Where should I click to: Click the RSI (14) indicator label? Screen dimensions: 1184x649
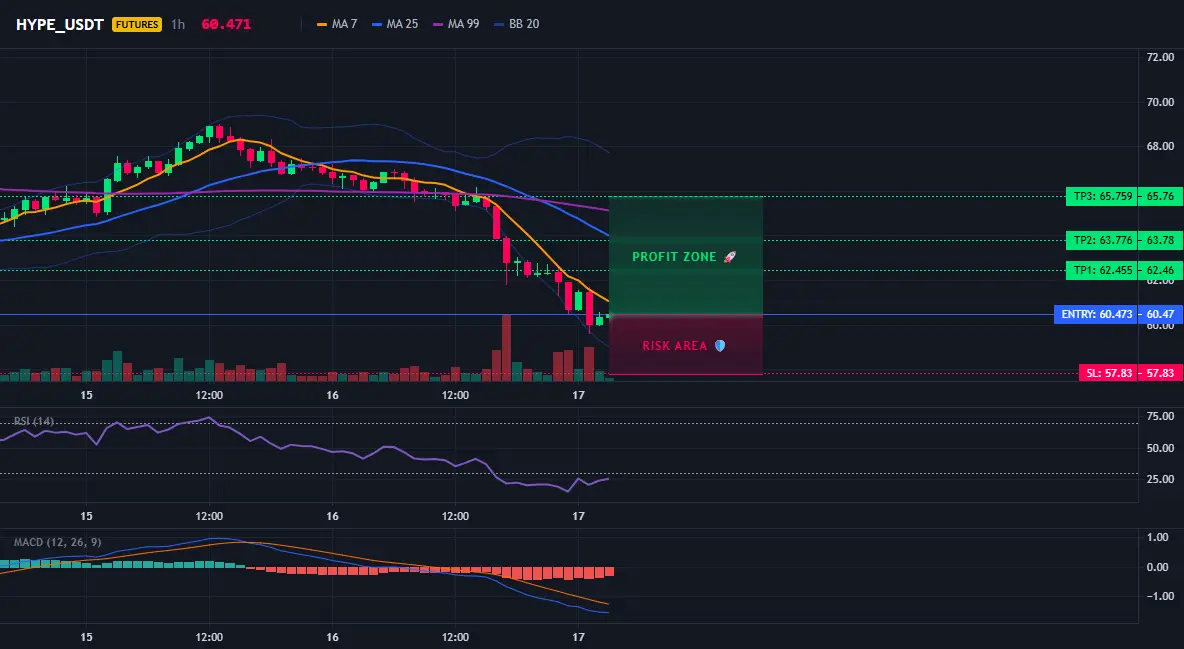(34, 421)
